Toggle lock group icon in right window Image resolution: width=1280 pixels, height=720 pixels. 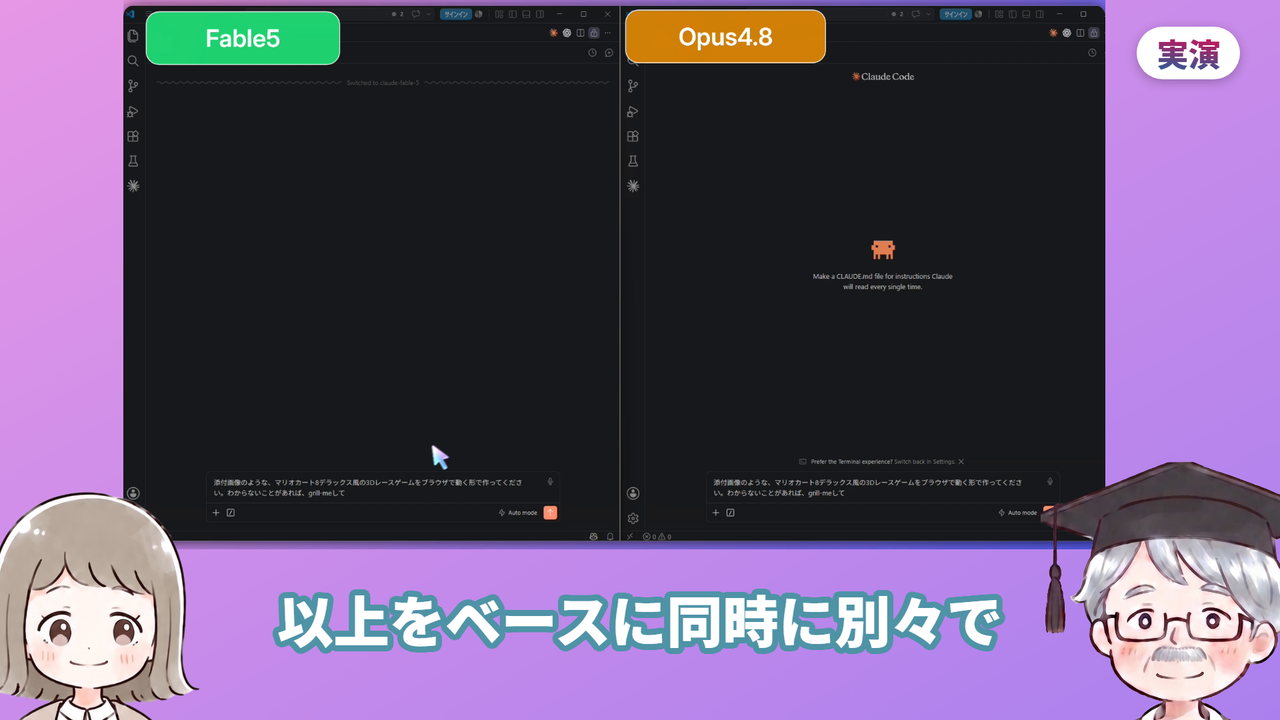coord(1094,33)
